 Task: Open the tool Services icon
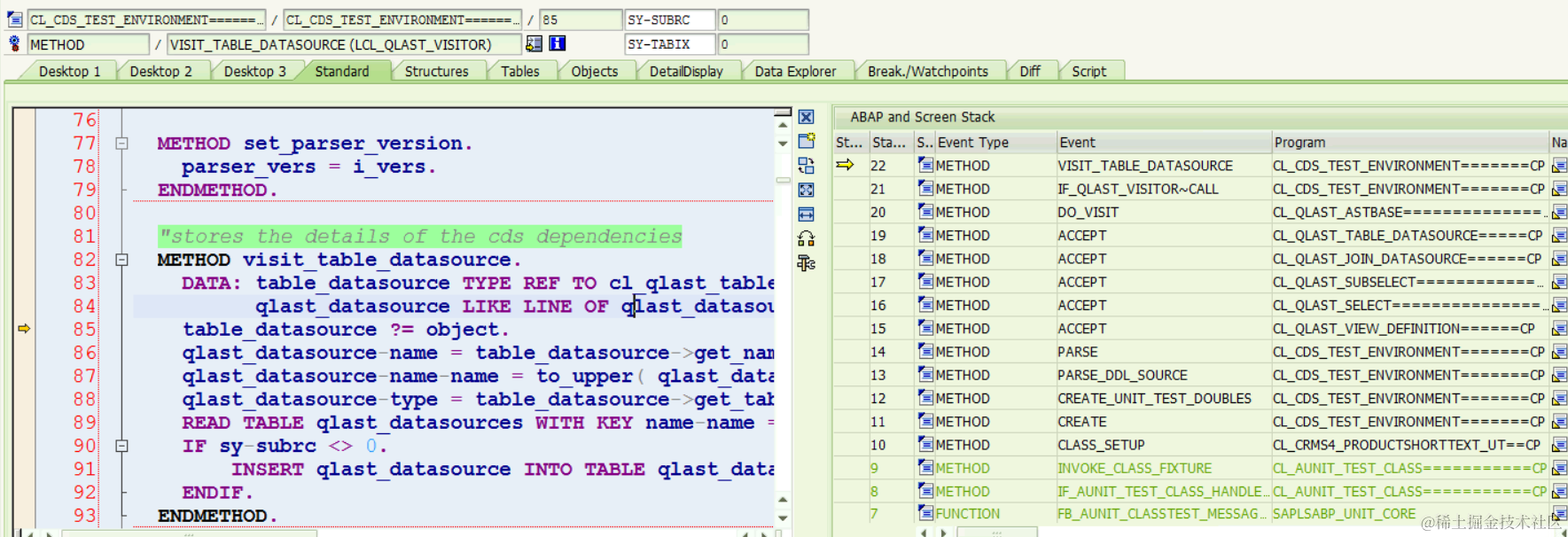[x=806, y=263]
